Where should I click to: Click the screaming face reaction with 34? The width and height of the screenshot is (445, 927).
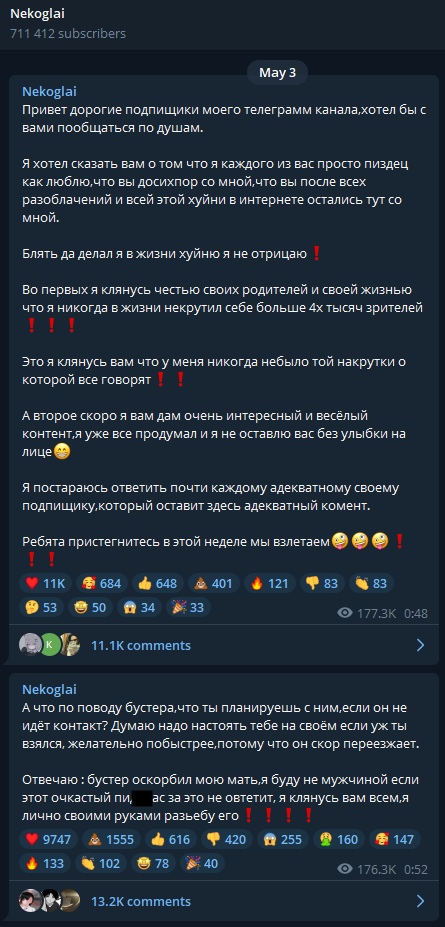(x=139, y=607)
